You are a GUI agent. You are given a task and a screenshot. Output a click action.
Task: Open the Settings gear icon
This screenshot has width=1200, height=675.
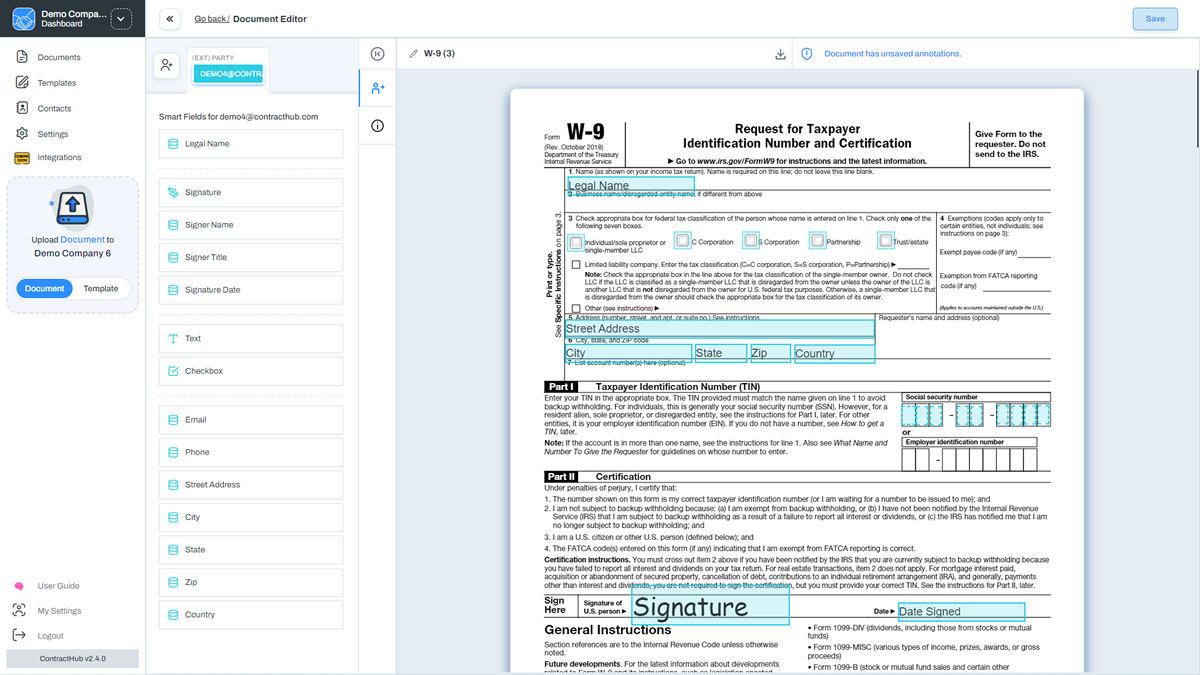(x=22, y=133)
